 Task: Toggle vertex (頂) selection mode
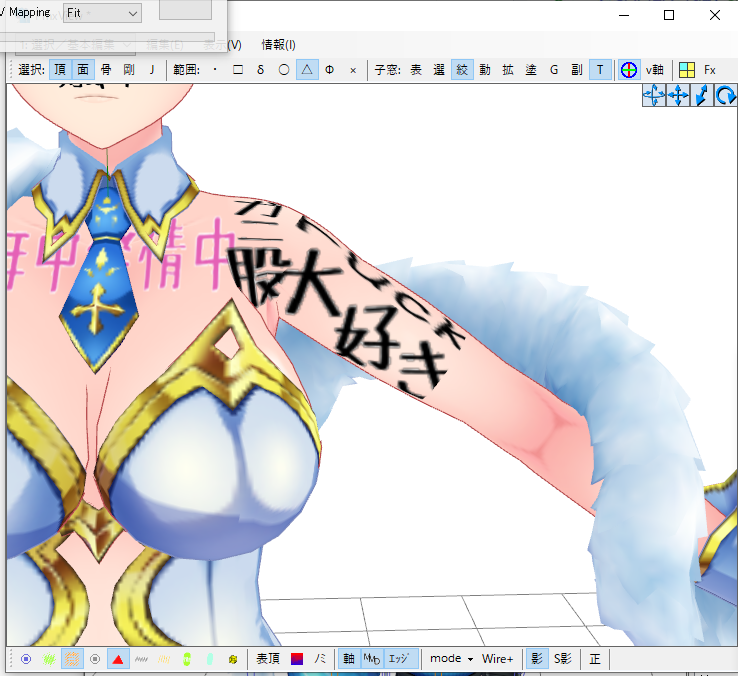(x=60, y=70)
